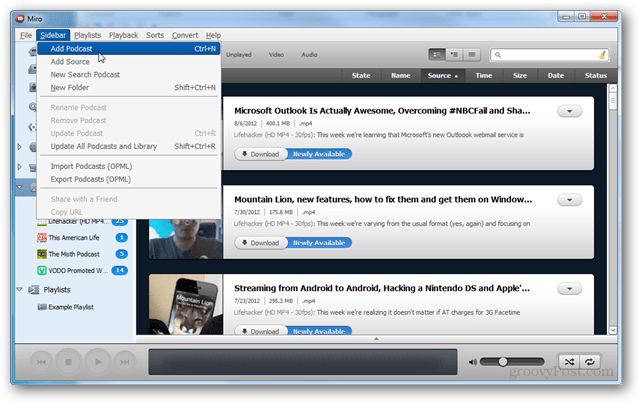Select The Moth Podcast
The width and height of the screenshot is (640, 403).
74,254
